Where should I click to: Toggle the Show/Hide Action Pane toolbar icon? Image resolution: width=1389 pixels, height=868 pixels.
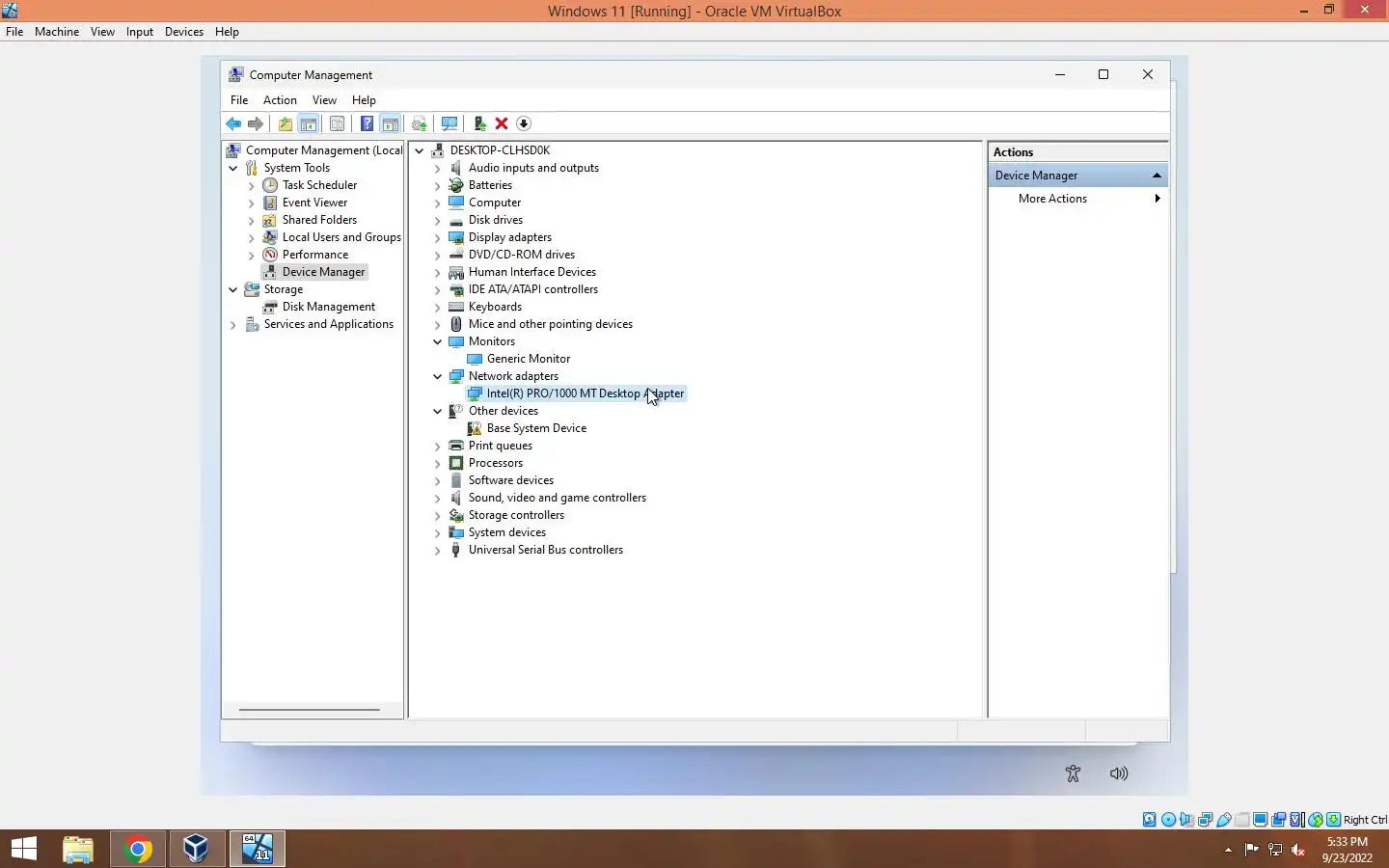pos(391,123)
